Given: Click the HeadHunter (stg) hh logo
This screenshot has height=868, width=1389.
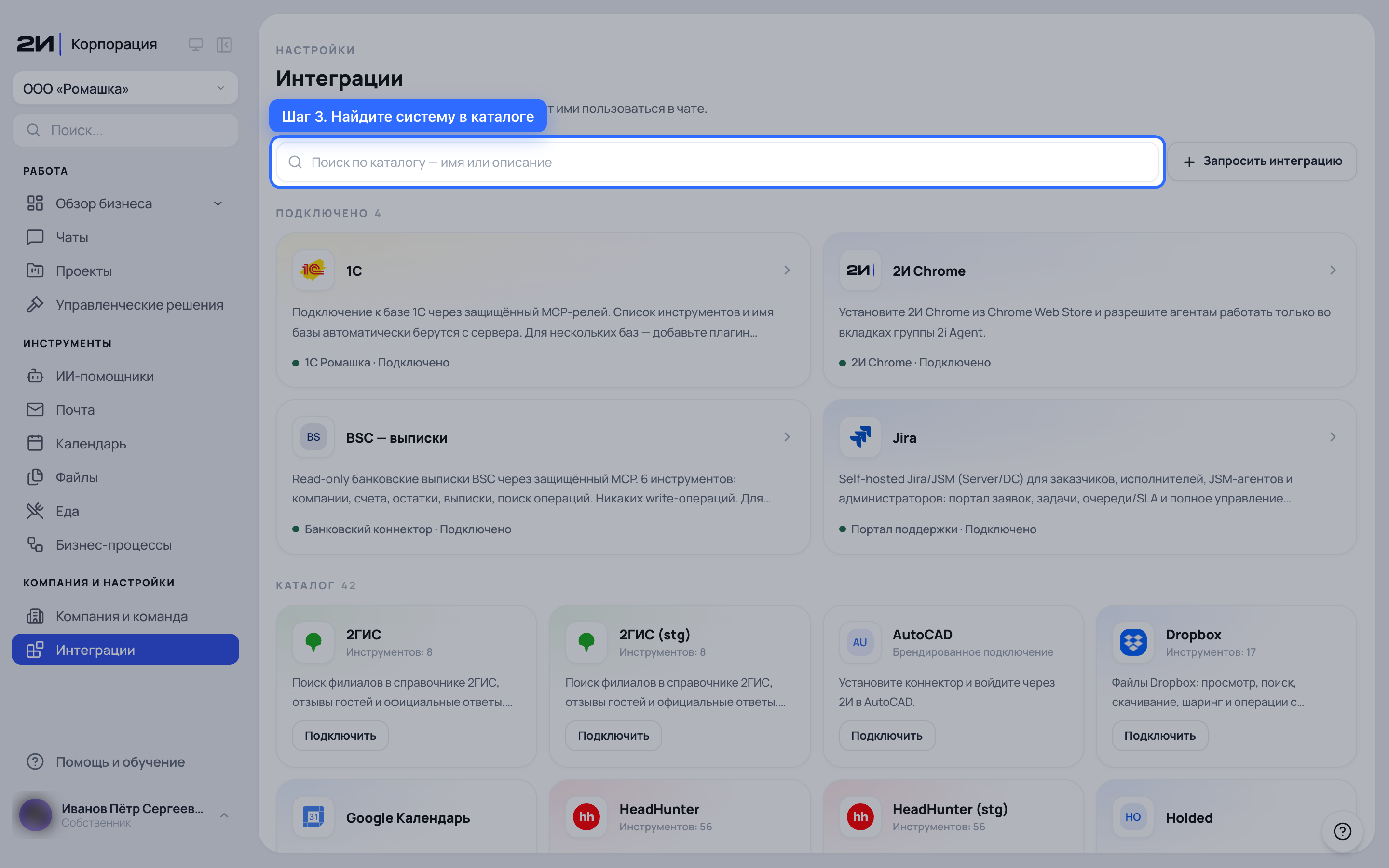Looking at the screenshot, I should click(x=860, y=816).
